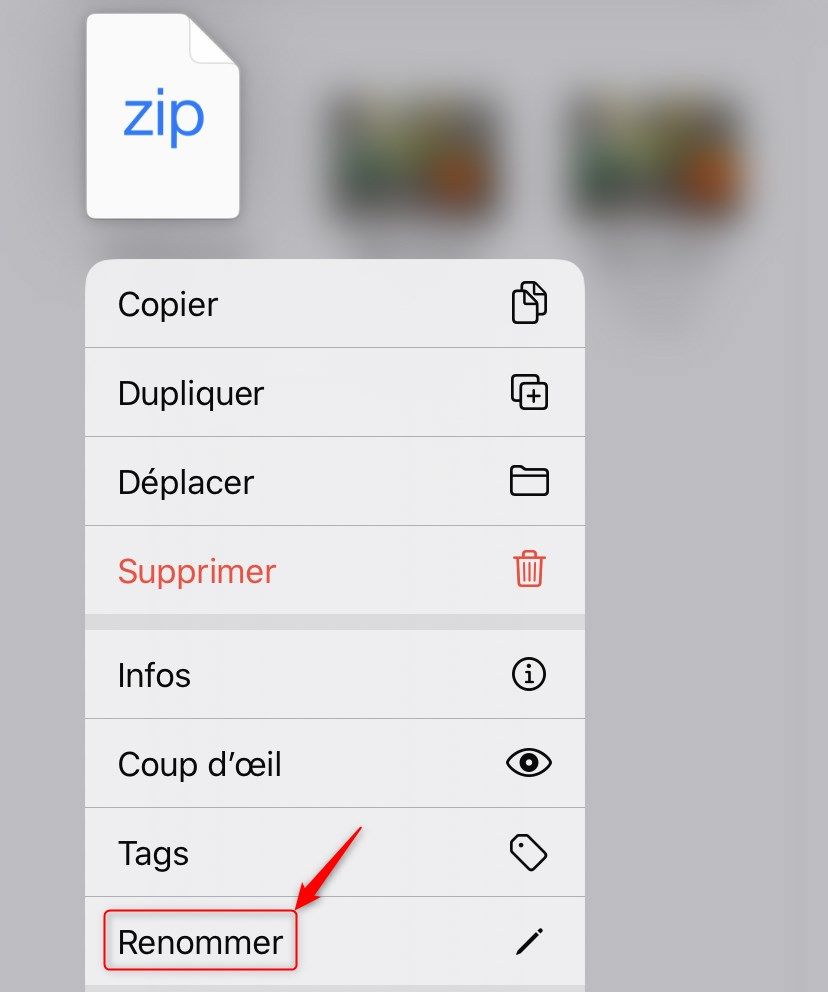Select Coup d'œil to preview file
Screen dimensions: 828x992
[x=335, y=764]
